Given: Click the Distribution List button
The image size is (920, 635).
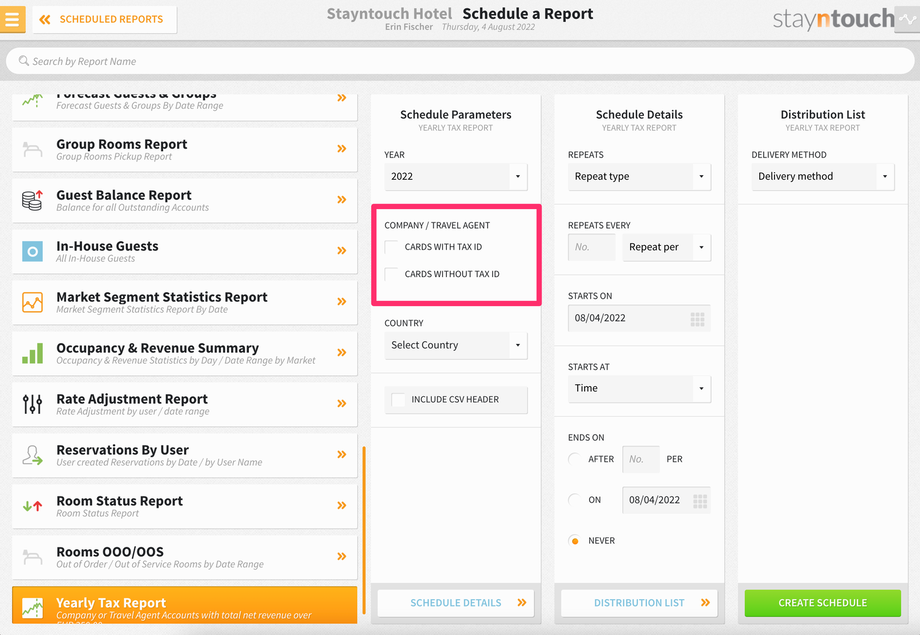Looking at the screenshot, I should 639,603.
